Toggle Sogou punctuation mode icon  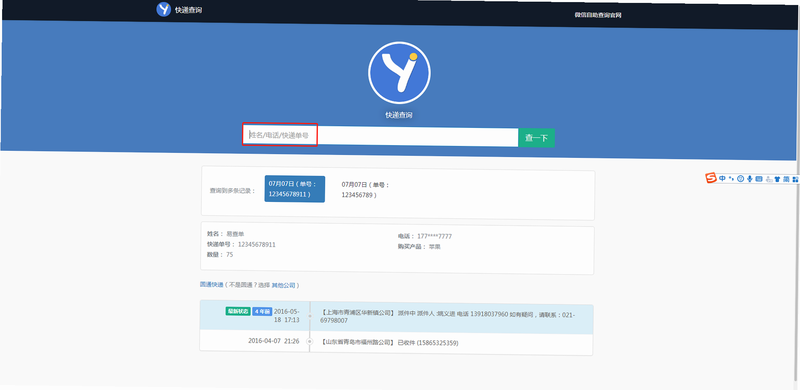point(731,179)
